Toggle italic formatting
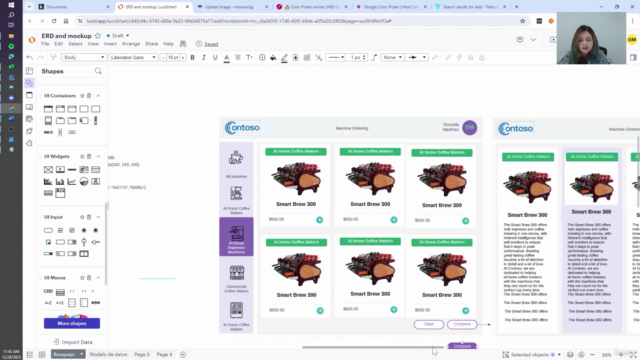This screenshot has width=640, height=360. [x=204, y=58]
